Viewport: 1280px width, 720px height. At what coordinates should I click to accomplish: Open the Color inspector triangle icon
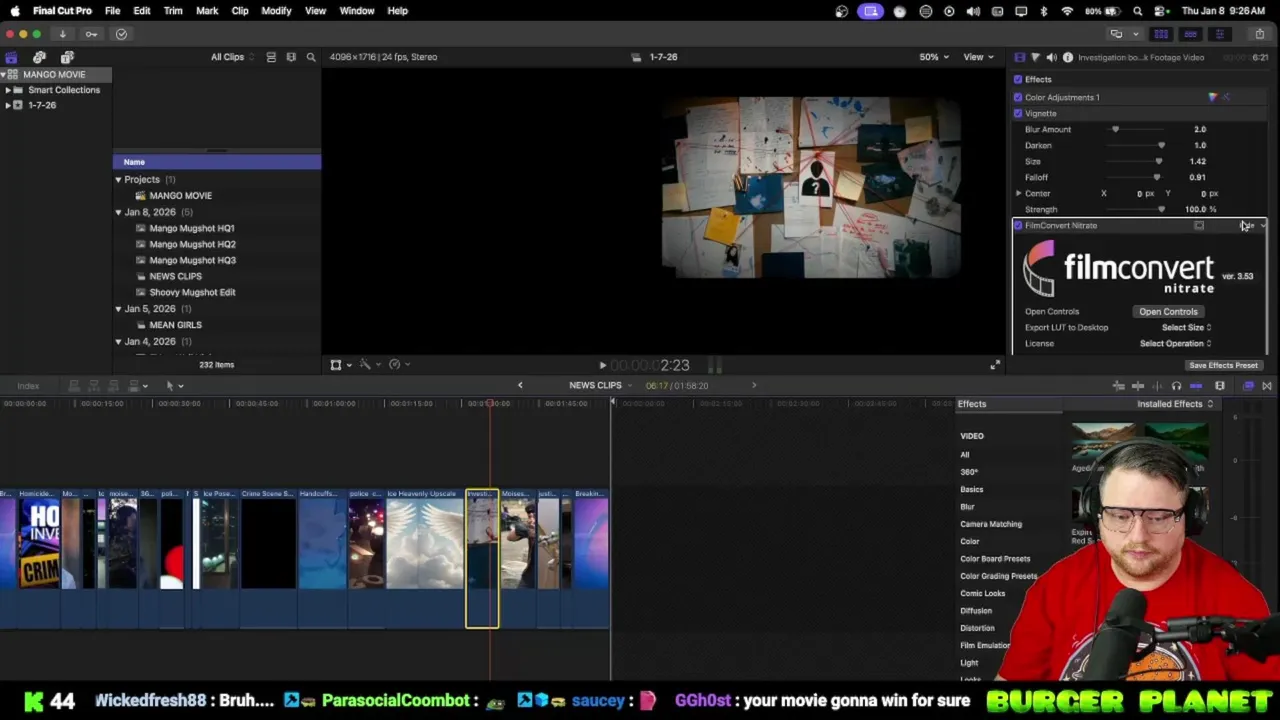1035,57
